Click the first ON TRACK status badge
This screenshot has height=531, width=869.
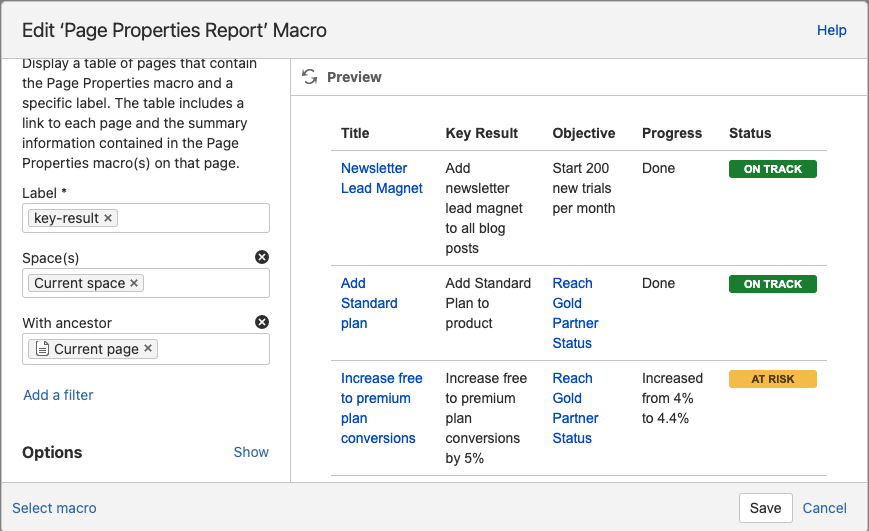pos(772,169)
